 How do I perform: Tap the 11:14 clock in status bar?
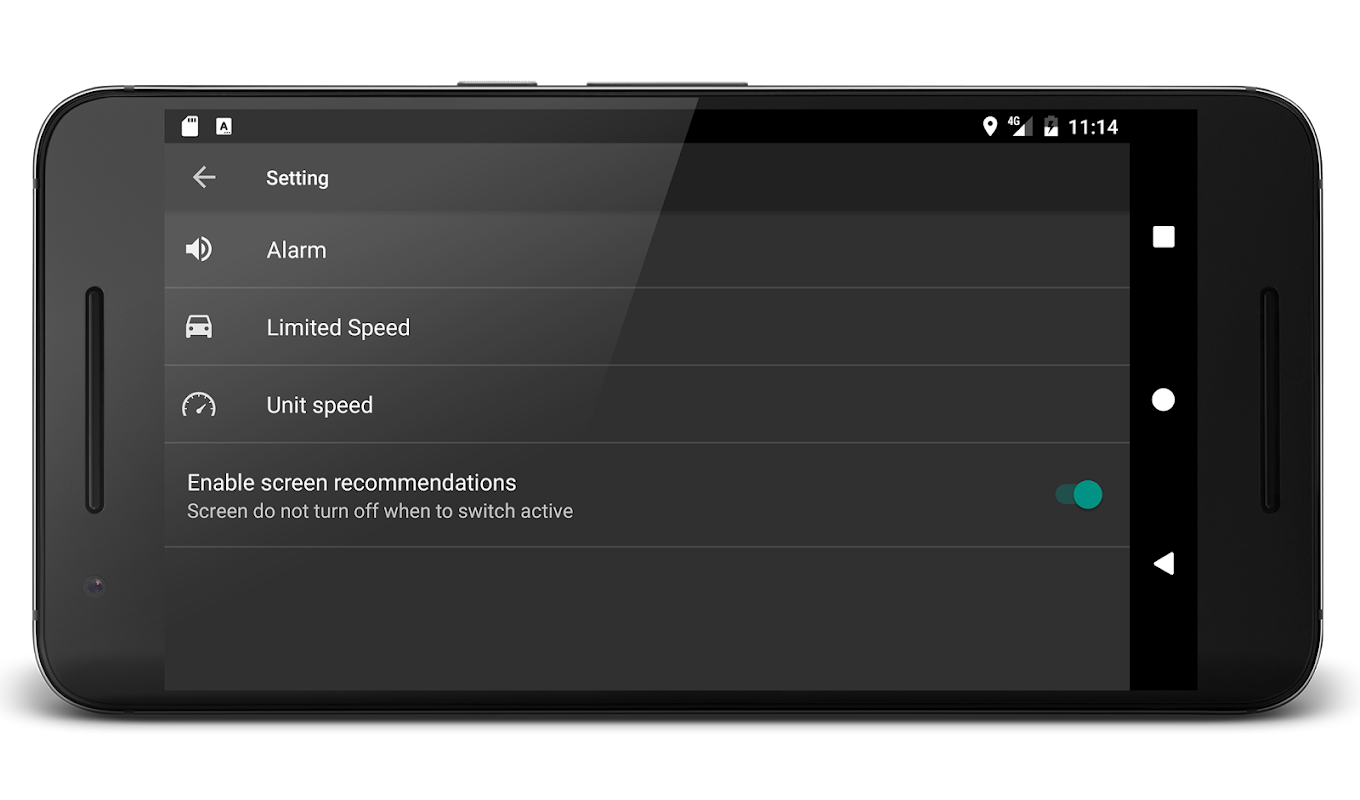coord(1093,127)
